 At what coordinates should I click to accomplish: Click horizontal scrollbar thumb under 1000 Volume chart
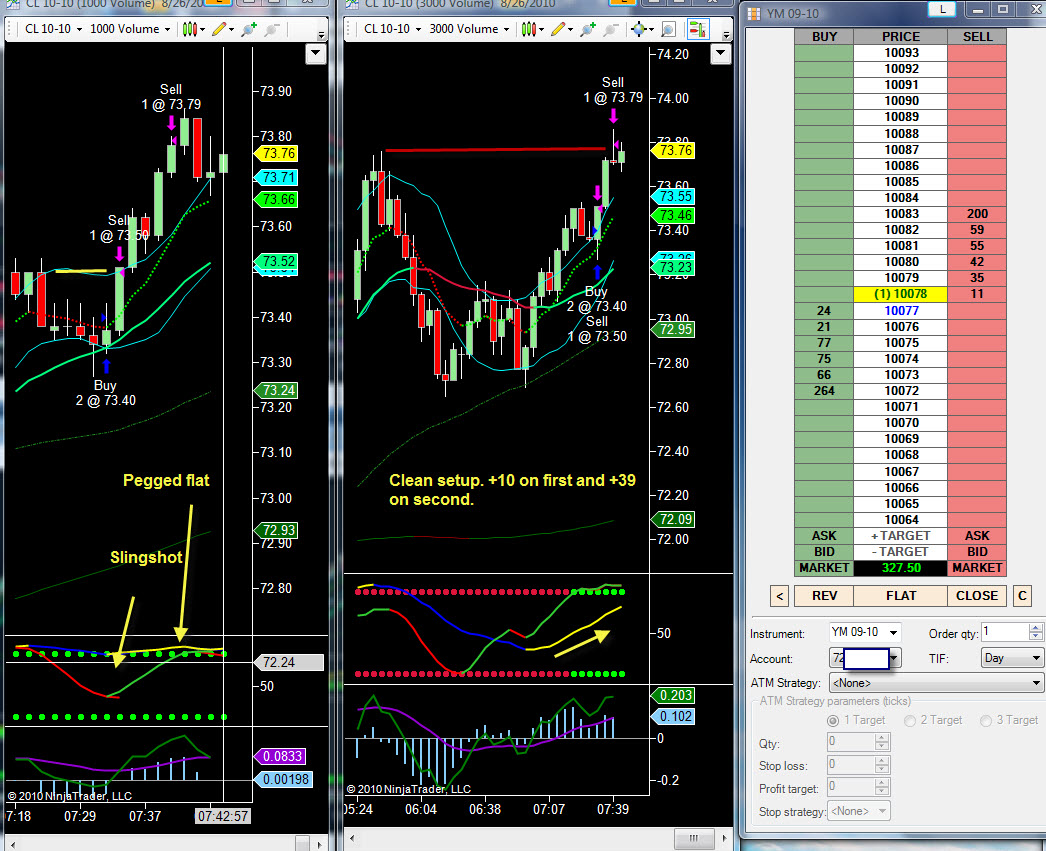[302, 843]
